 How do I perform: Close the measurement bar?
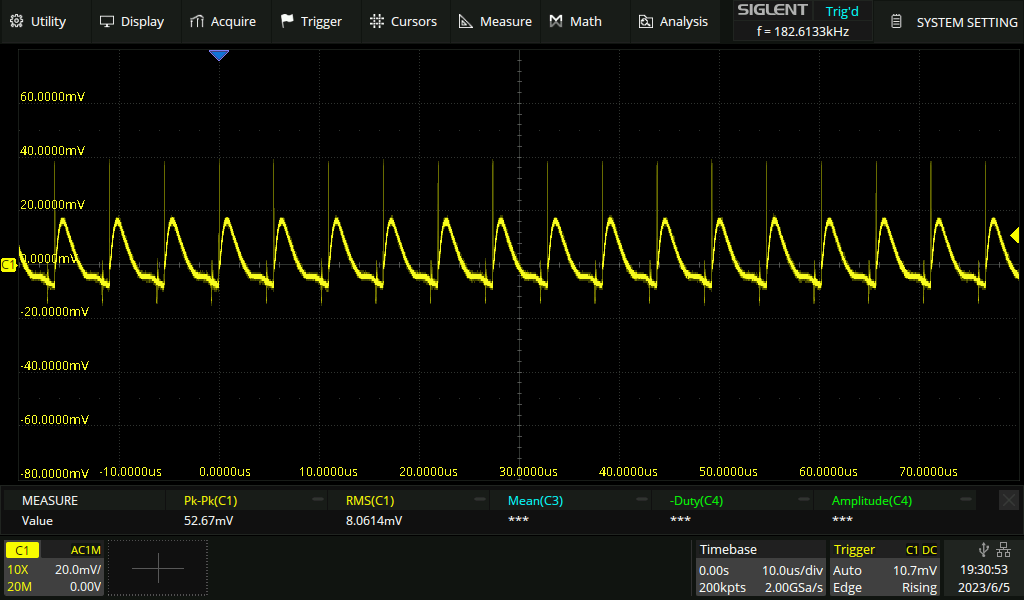(1008, 500)
